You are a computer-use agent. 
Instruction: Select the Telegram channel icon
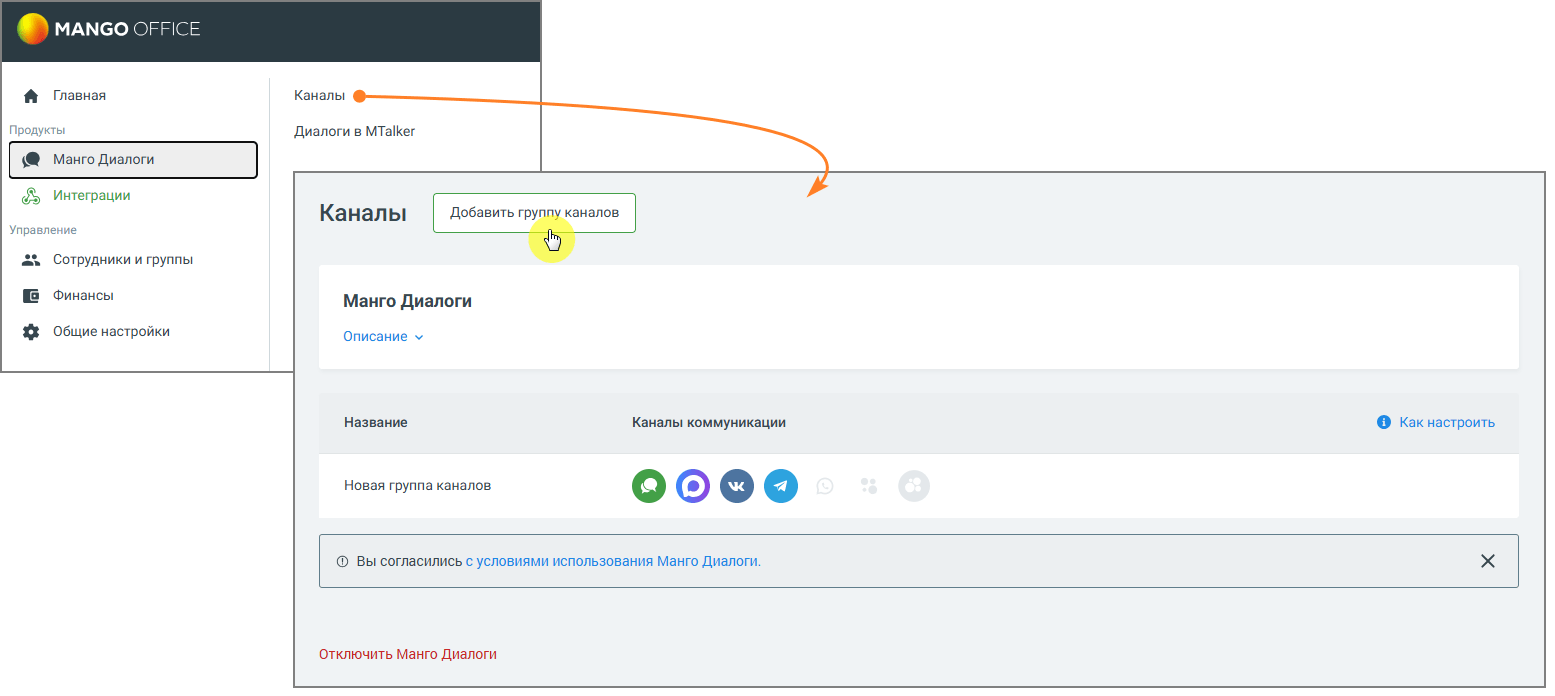point(781,486)
